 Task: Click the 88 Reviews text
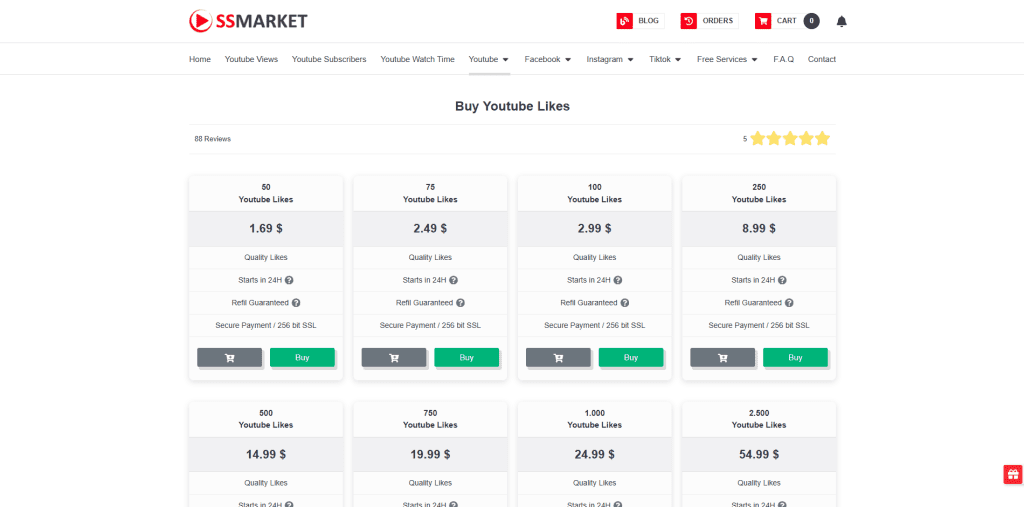[212, 139]
